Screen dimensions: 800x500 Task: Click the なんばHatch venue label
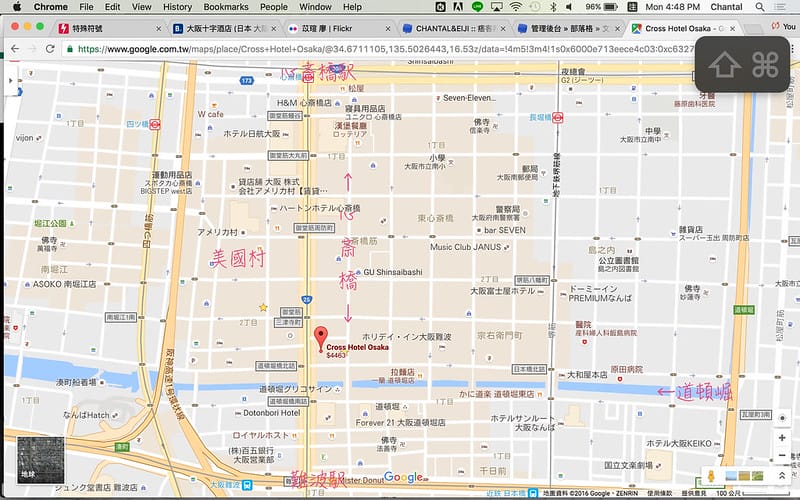coord(86,415)
